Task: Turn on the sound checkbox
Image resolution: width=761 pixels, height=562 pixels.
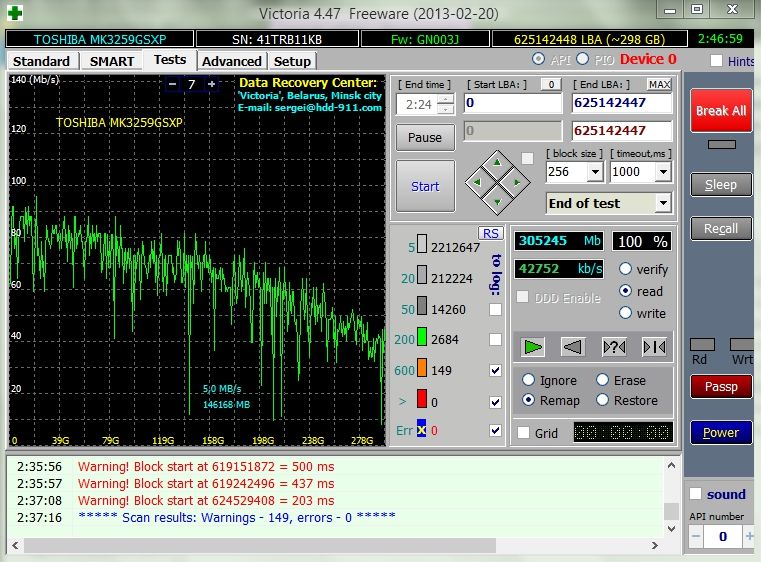Action: pyautogui.click(x=696, y=494)
